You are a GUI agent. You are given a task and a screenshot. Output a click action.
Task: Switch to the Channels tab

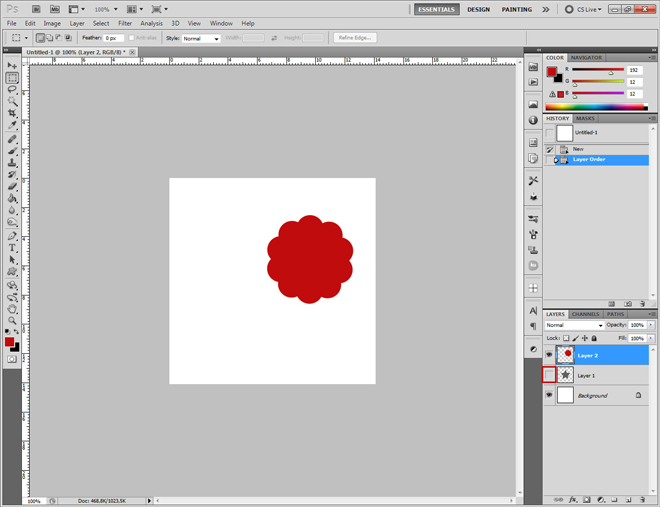586,314
